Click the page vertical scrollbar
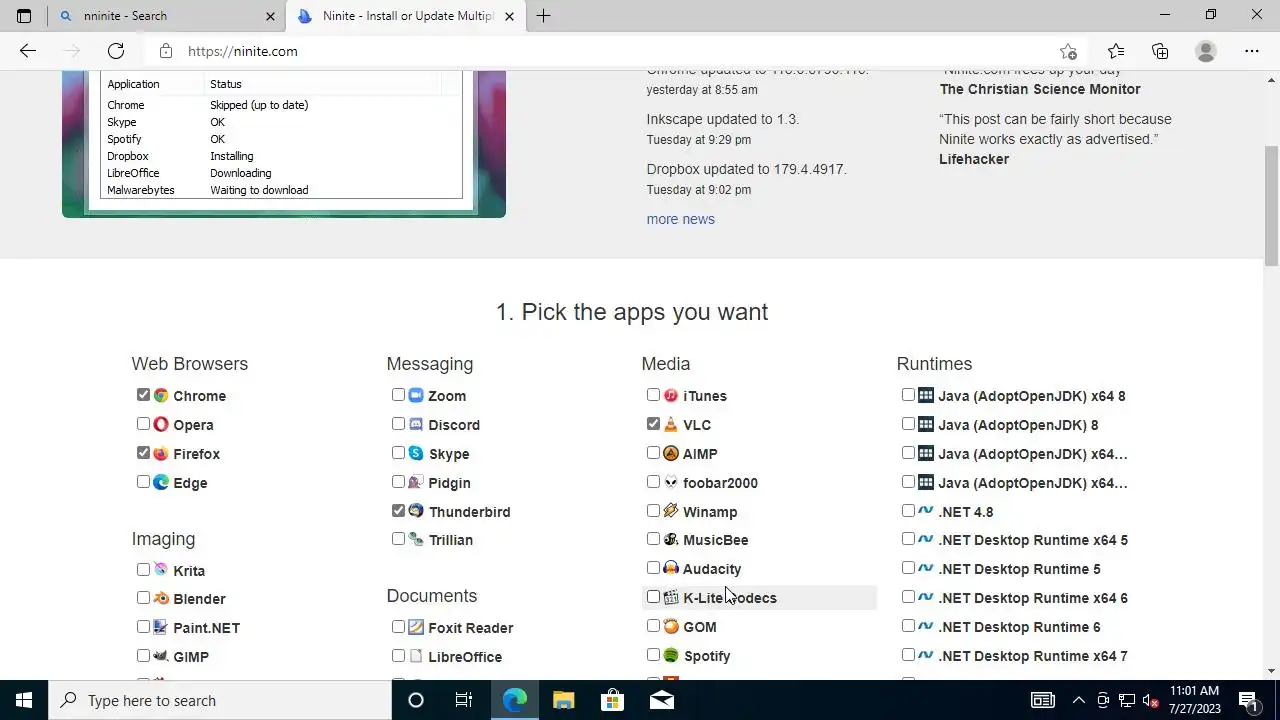Screen dimensions: 1280x720 1271,206
